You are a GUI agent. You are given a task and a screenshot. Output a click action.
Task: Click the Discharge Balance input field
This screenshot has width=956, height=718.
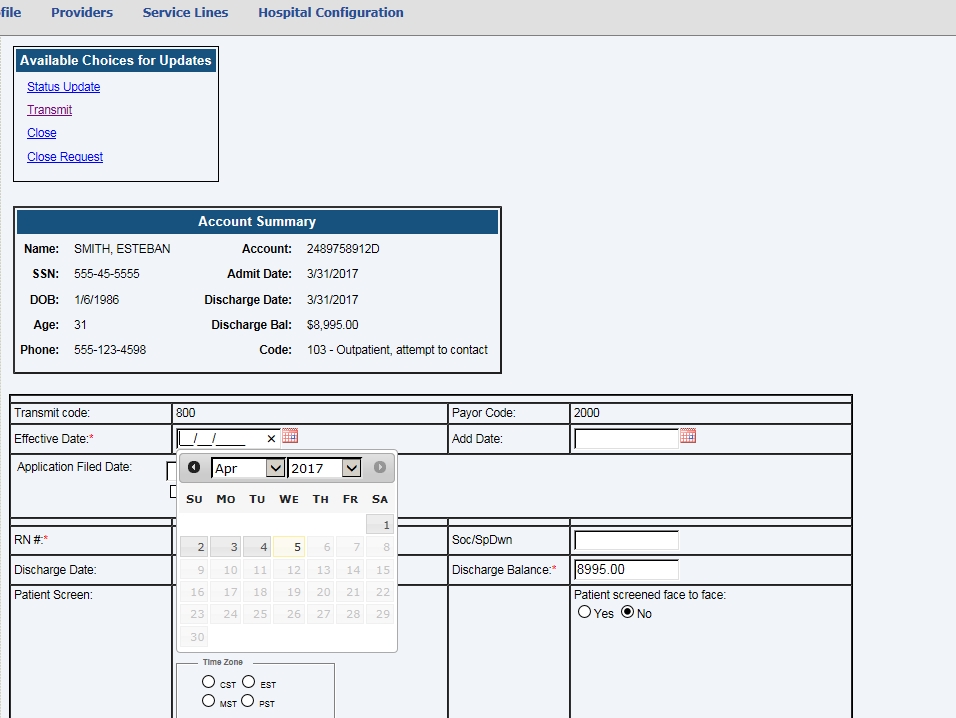coord(626,569)
